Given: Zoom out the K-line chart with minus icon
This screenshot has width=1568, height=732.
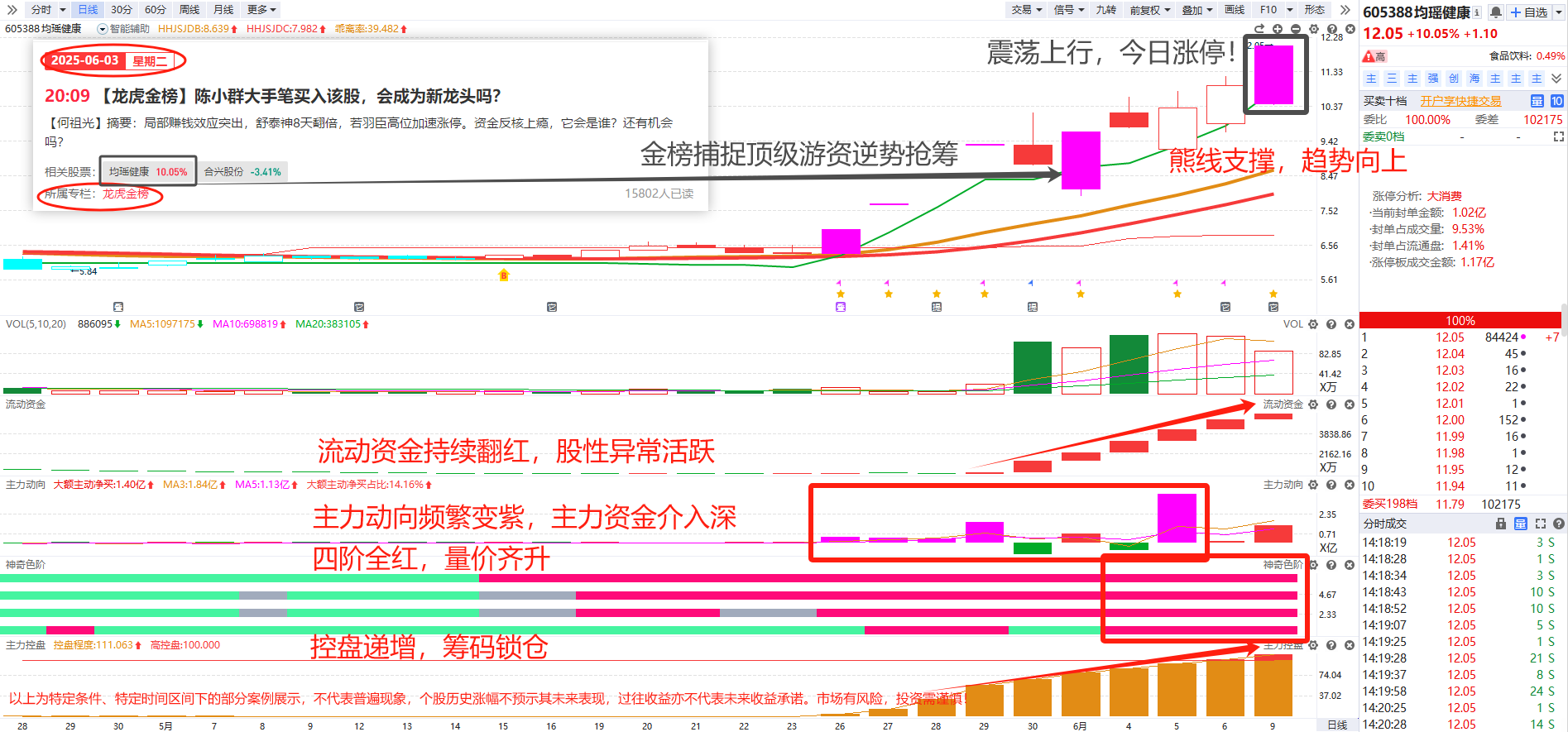Looking at the screenshot, I should click(1296, 29).
